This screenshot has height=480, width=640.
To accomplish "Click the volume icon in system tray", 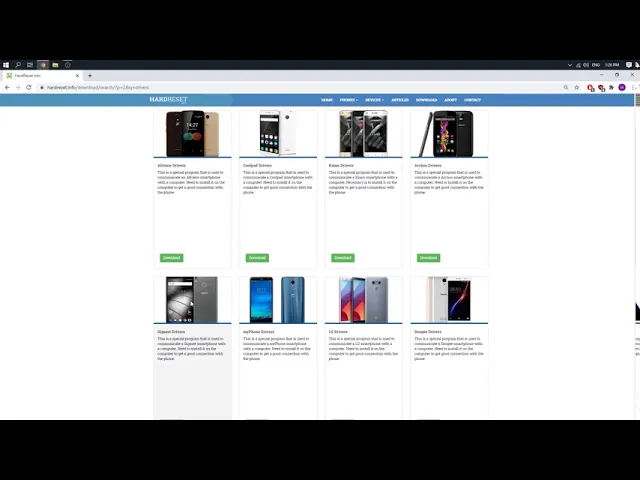I will tap(586, 65).
